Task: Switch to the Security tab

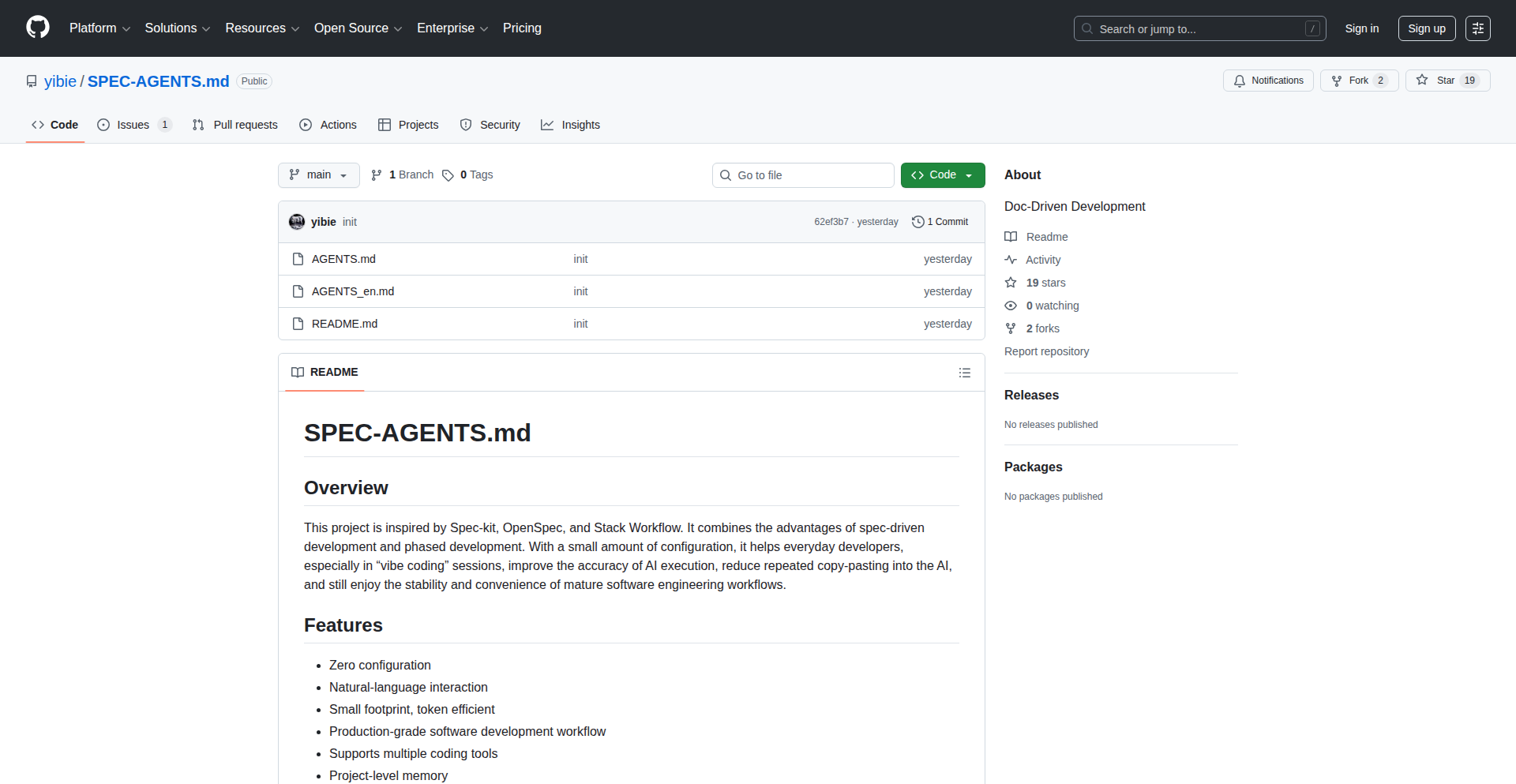Action: 490,125
